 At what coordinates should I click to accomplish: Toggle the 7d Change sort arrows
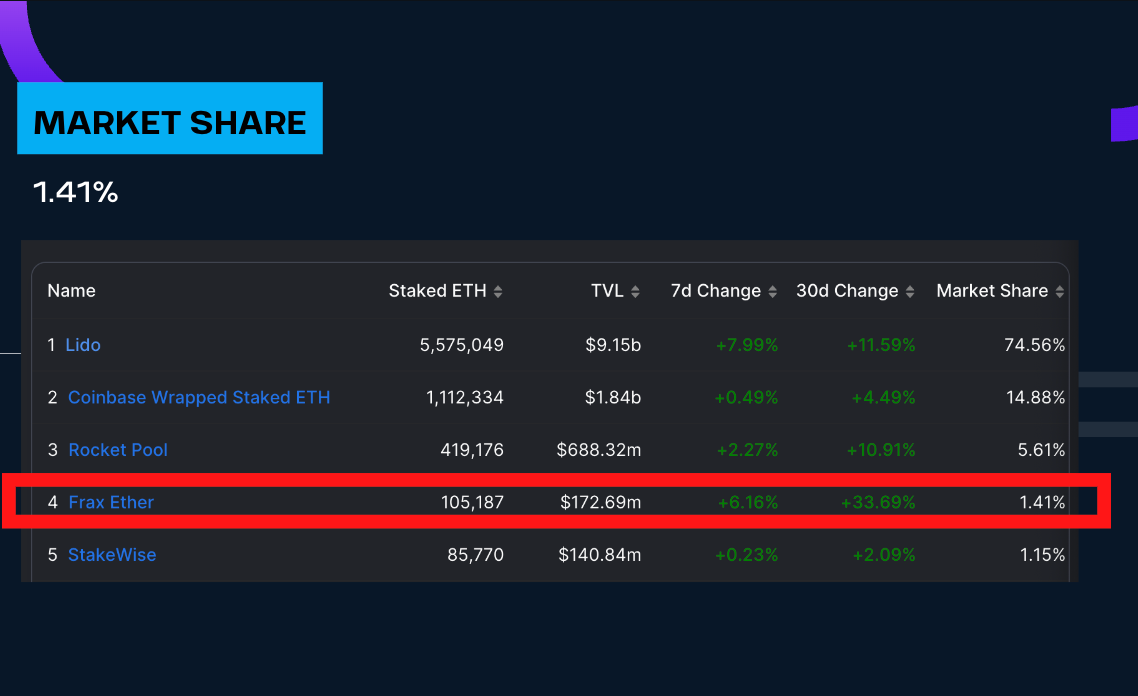772,292
